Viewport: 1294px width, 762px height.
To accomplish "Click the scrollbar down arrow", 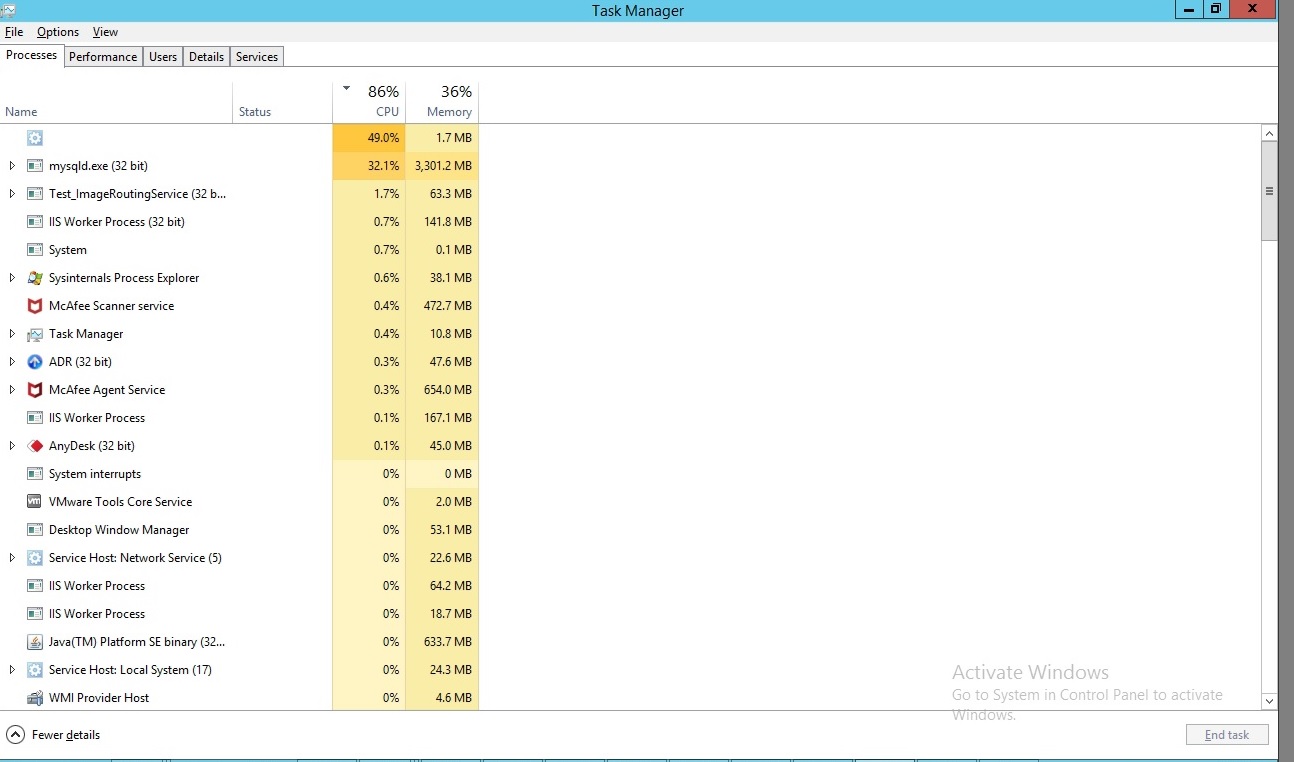I will (1269, 702).
